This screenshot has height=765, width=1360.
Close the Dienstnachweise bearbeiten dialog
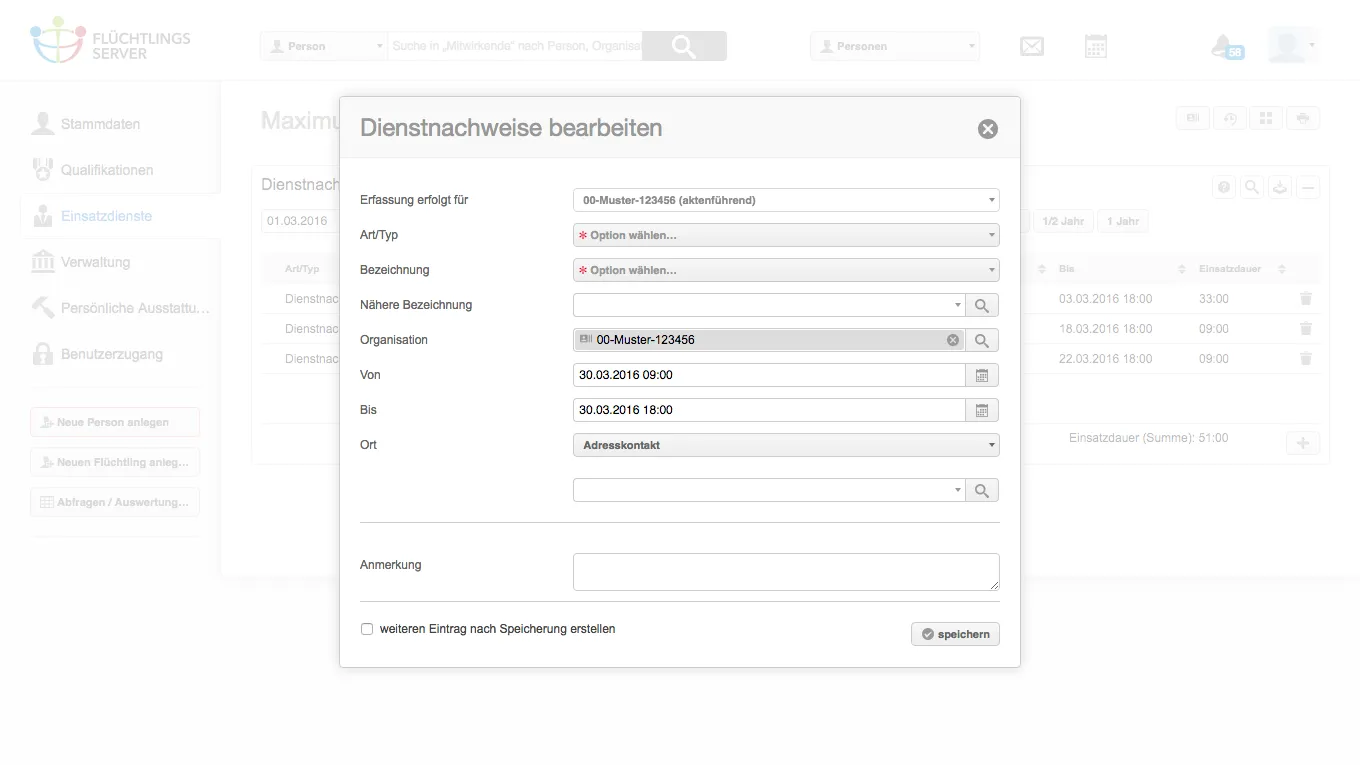[987, 129]
